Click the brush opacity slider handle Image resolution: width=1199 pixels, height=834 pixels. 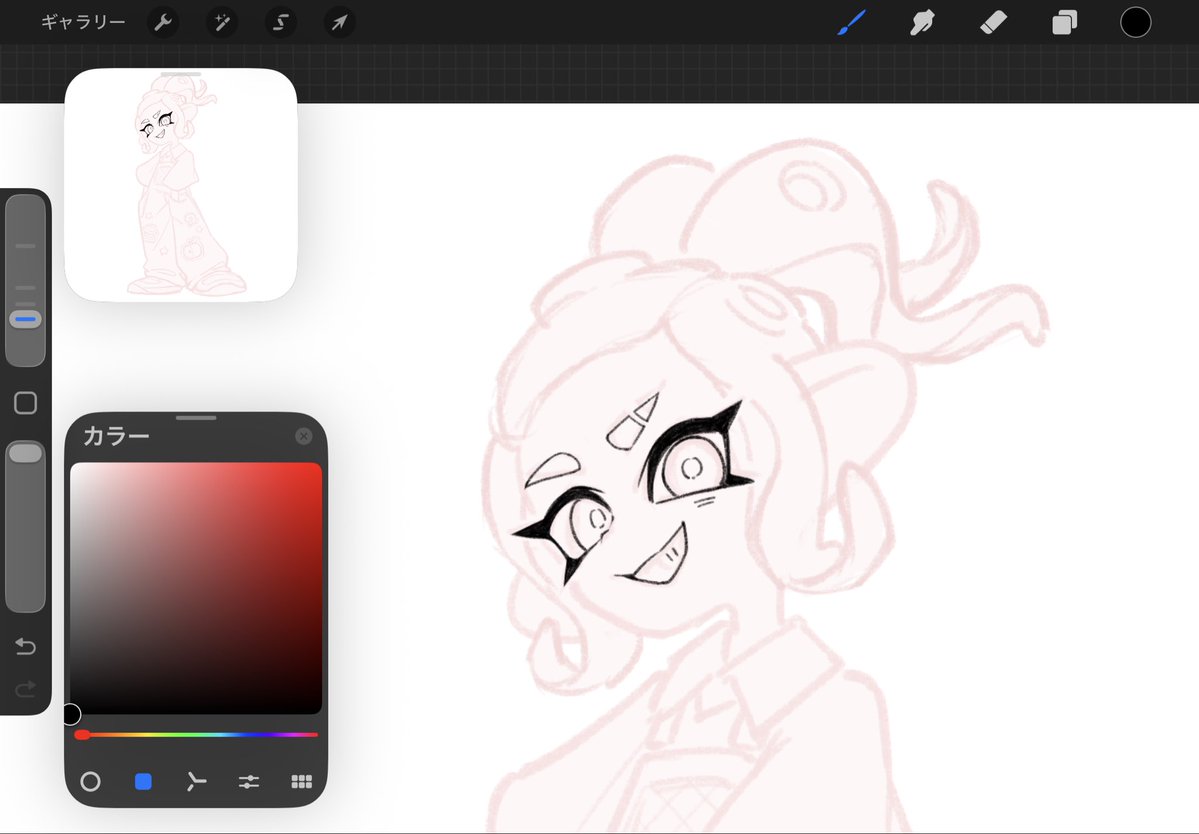[25, 453]
